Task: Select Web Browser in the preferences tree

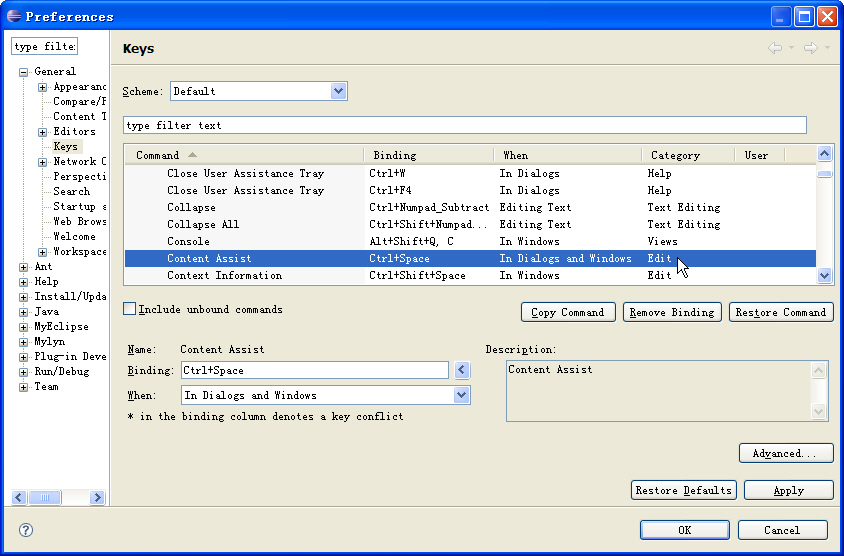Action: [79, 222]
